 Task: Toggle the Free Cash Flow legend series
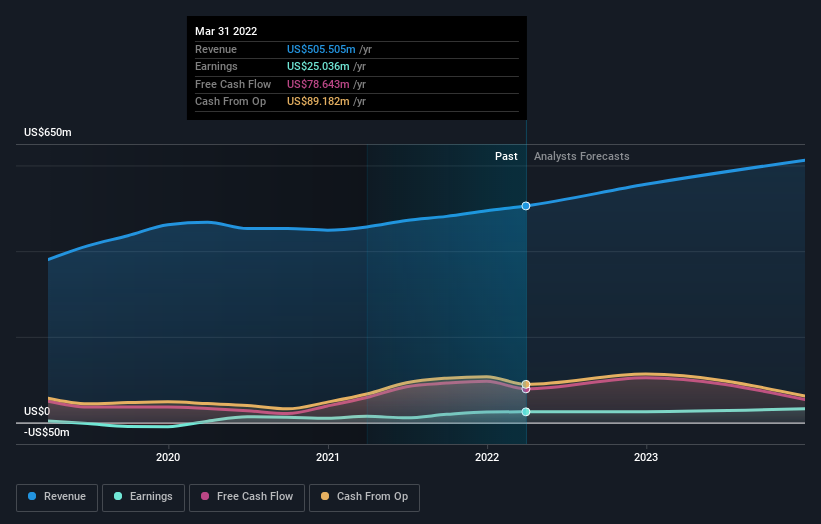tap(247, 497)
